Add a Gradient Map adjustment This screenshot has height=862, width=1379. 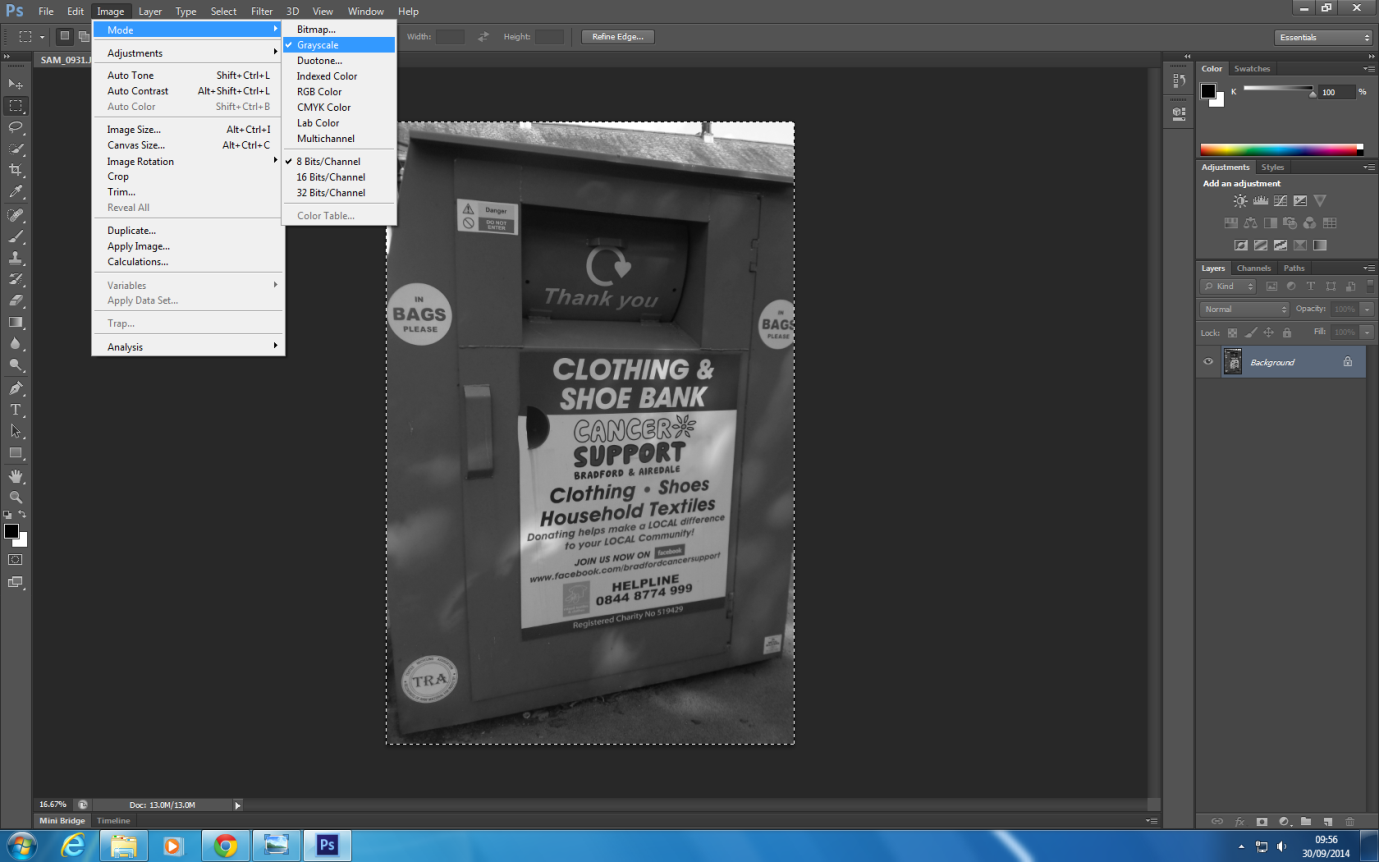(1320, 245)
